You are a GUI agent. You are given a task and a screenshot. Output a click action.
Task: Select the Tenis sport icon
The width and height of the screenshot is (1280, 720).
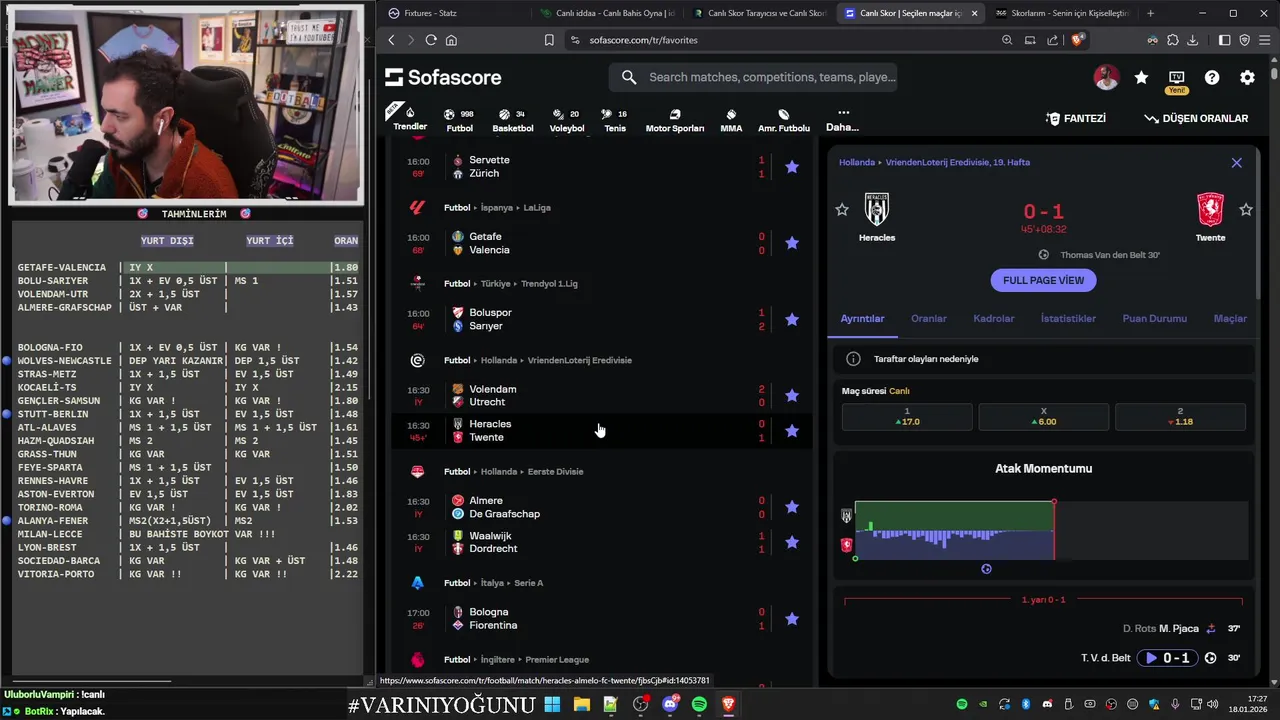click(x=614, y=120)
